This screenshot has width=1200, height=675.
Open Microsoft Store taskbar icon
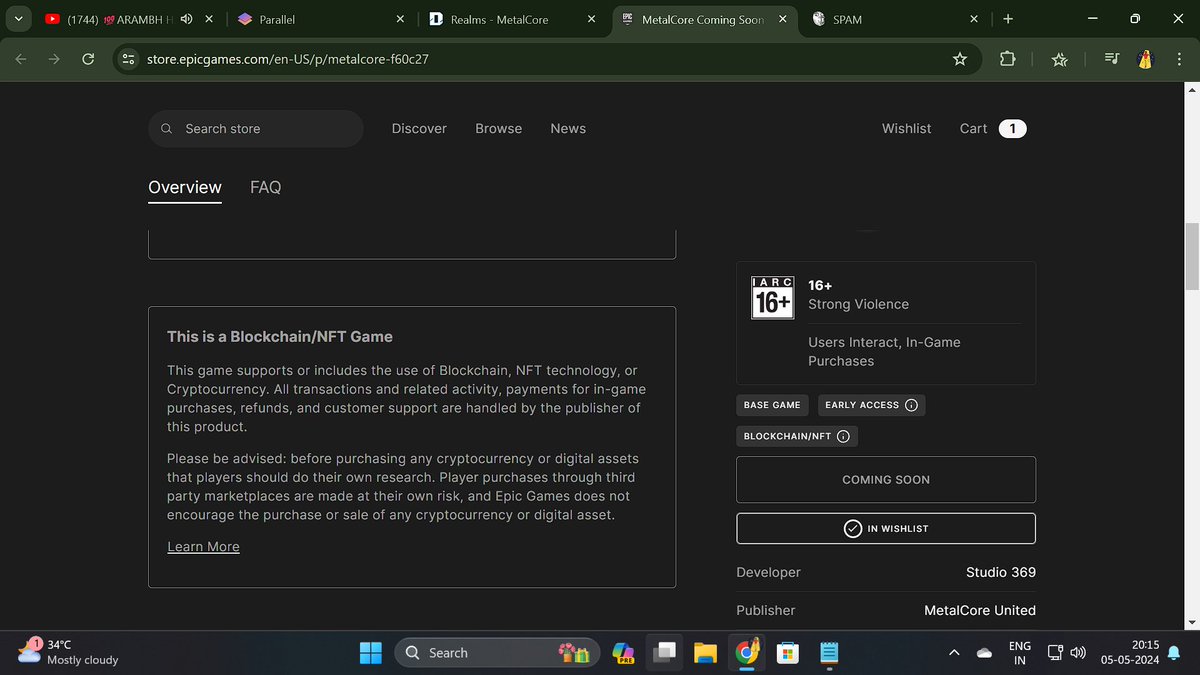pyautogui.click(x=787, y=653)
